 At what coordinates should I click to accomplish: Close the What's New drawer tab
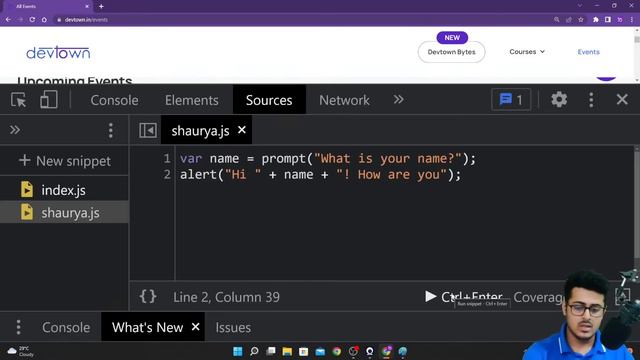[x=196, y=327]
